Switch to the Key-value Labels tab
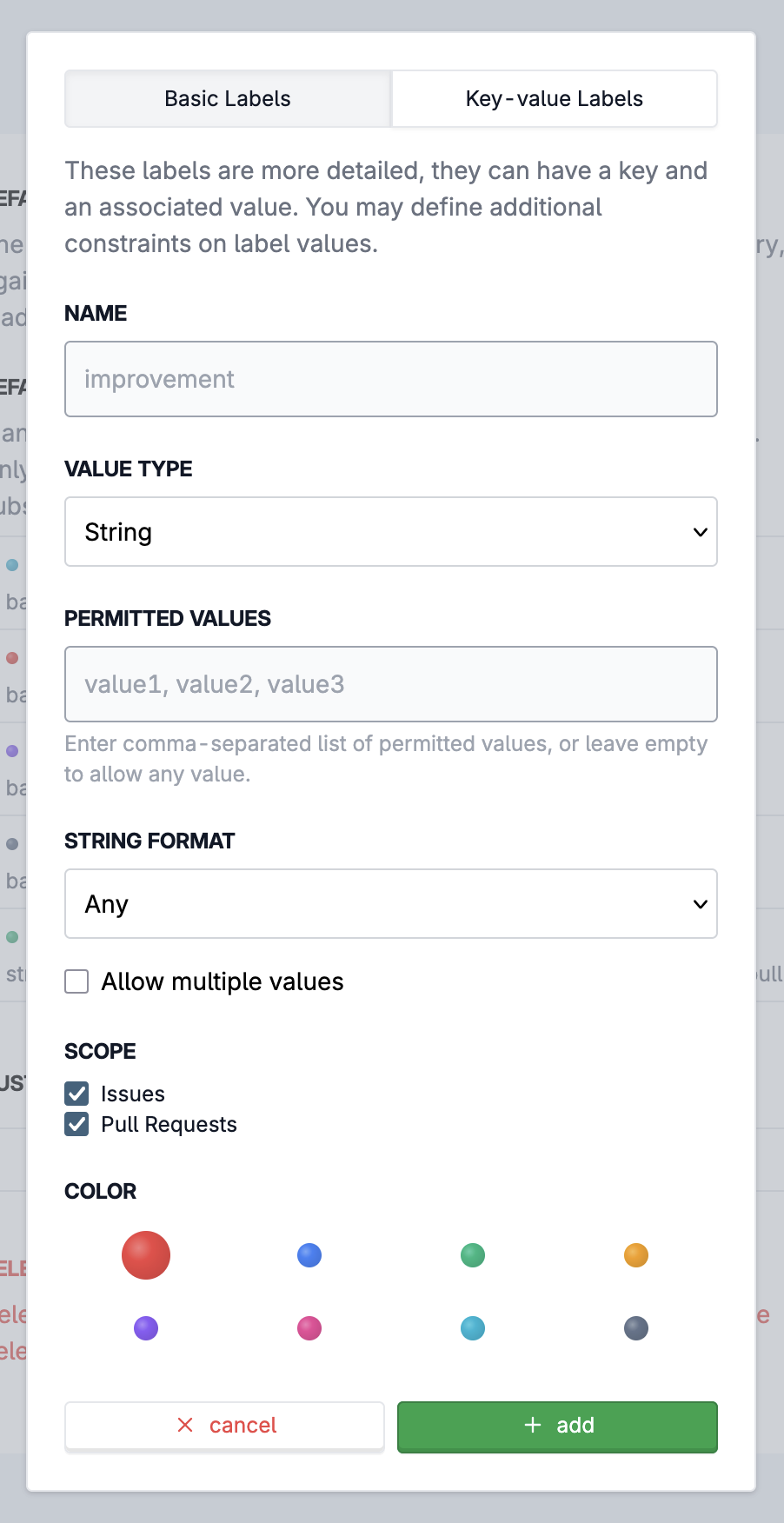The width and height of the screenshot is (784, 1523). (554, 98)
